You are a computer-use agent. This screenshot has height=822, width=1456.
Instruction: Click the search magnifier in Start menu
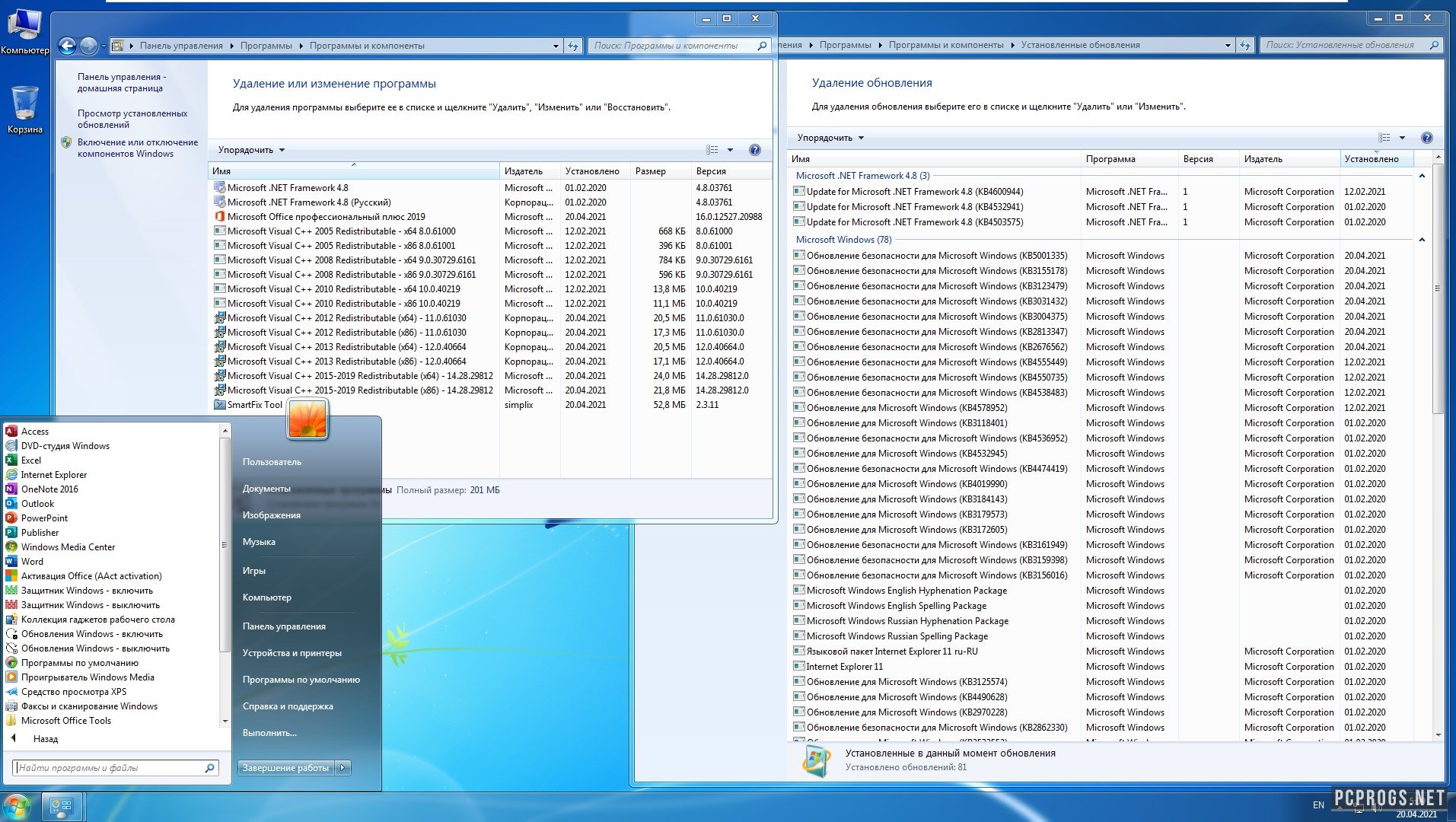click(x=209, y=768)
